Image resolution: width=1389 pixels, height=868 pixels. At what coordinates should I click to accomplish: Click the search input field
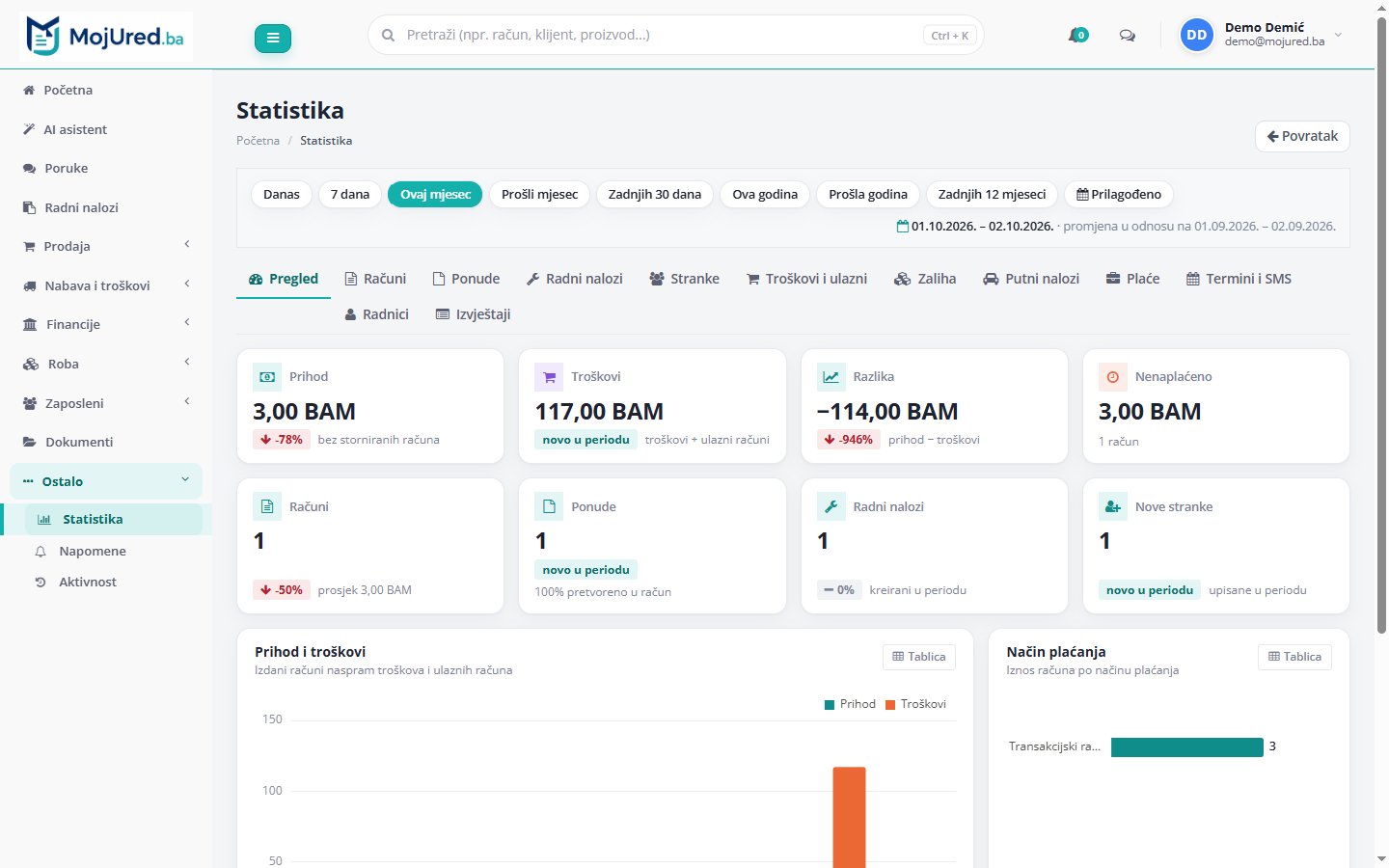coord(675,36)
